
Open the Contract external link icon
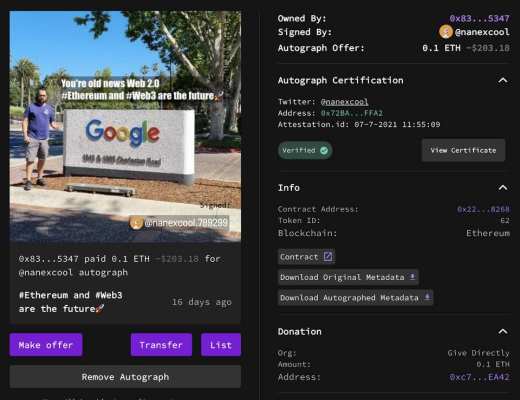tap(328, 257)
